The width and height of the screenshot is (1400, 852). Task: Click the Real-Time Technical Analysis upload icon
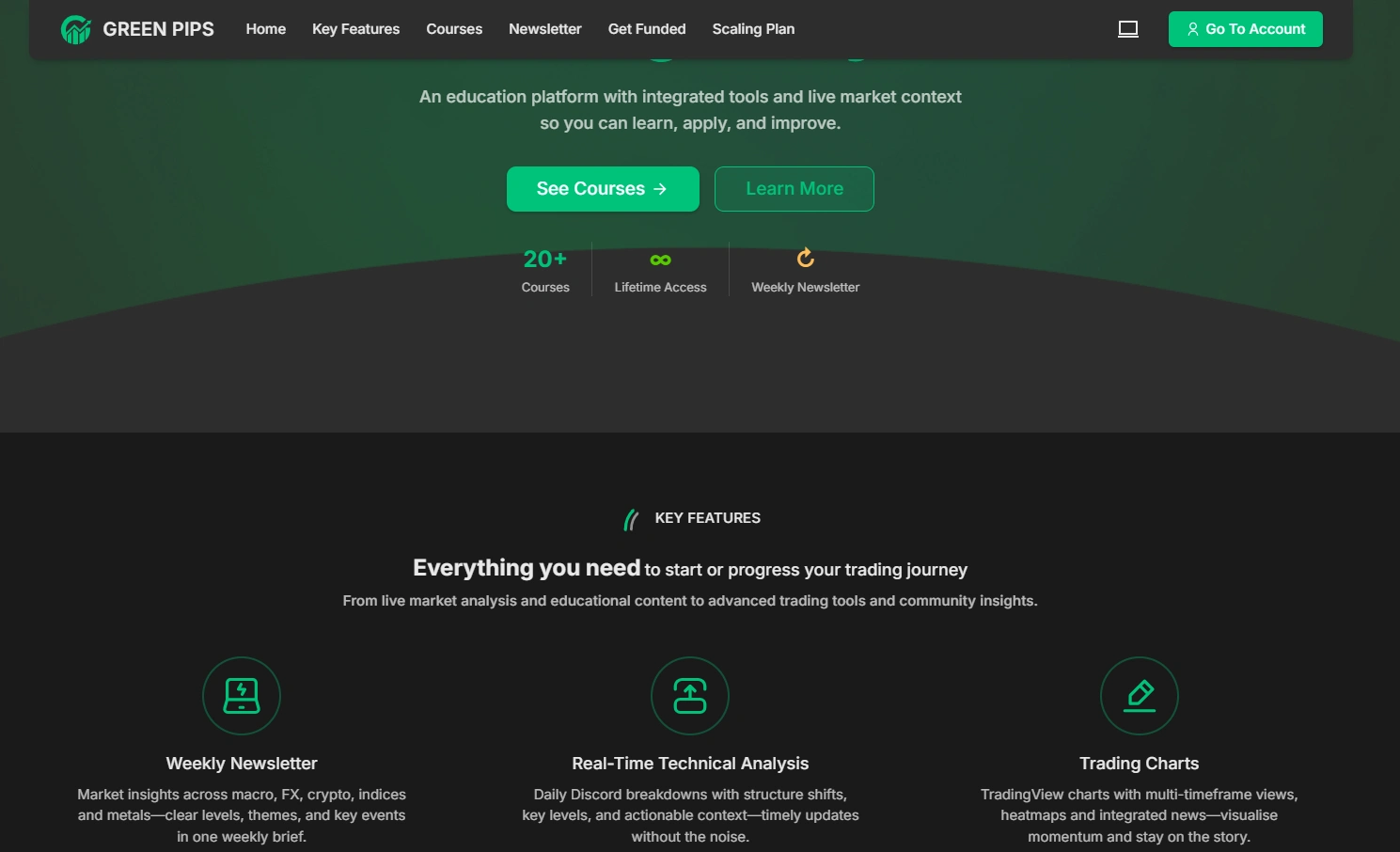click(x=690, y=696)
